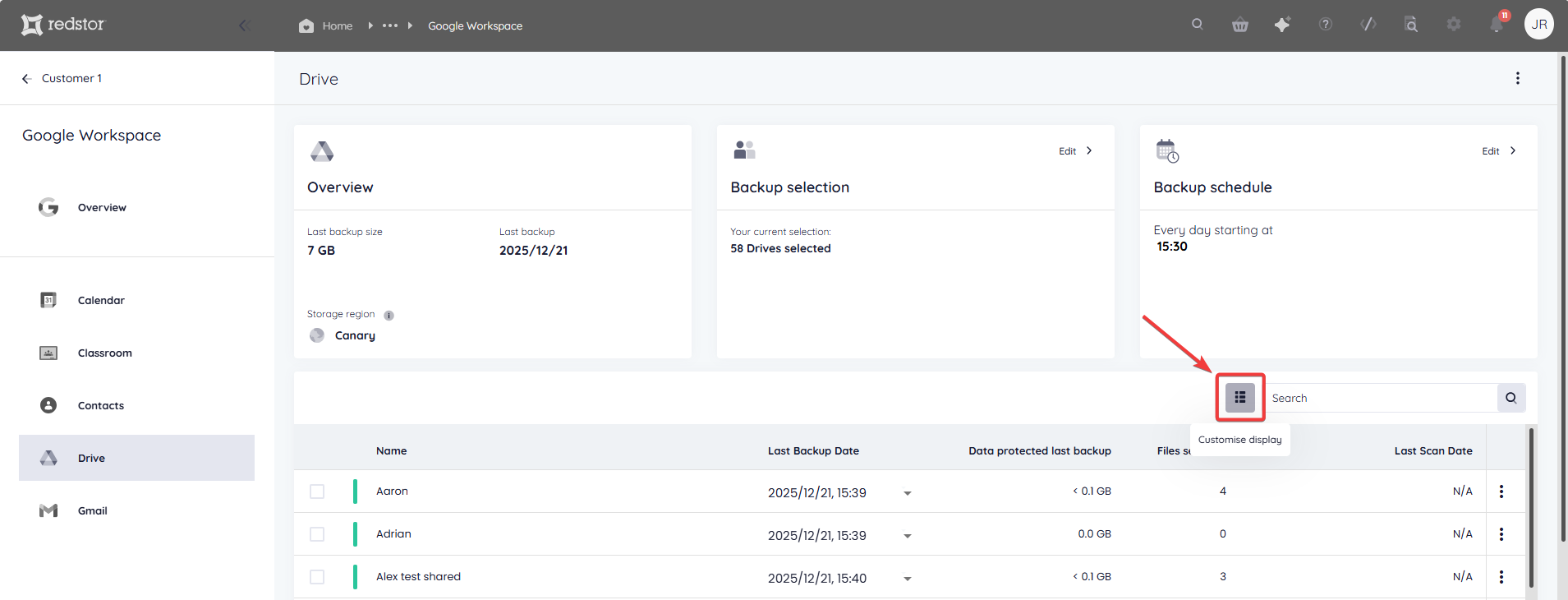This screenshot has width=1568, height=600.
Task: Click the page vertical scrollbar
Action: click(1562, 298)
